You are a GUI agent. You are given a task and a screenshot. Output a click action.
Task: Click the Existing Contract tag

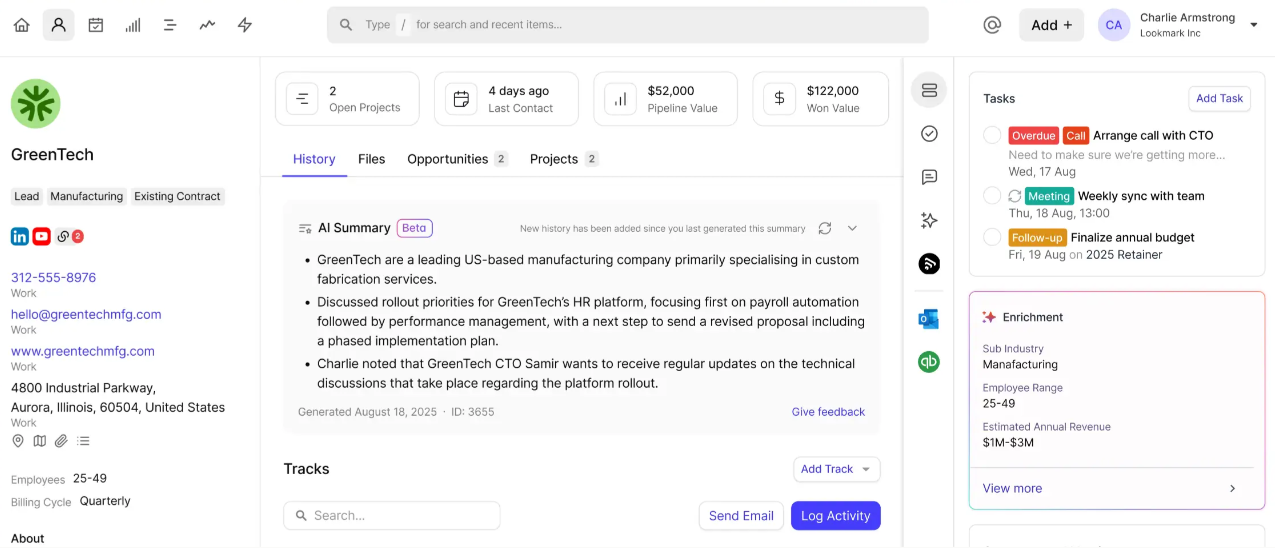(x=177, y=197)
